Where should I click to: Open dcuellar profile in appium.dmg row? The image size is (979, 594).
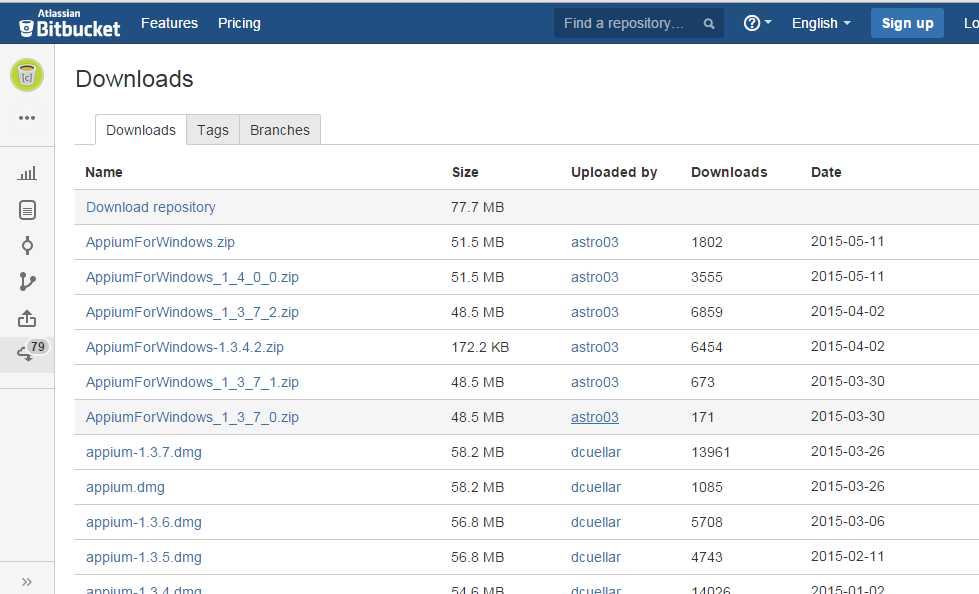point(596,487)
